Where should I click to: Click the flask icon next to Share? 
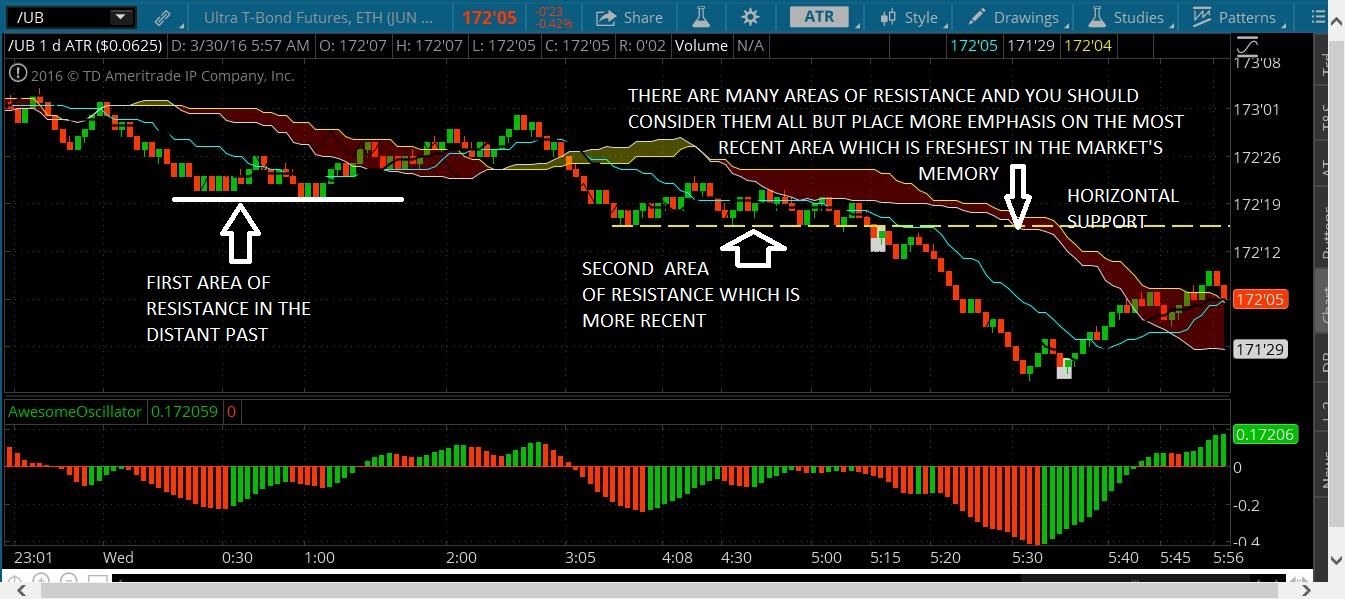pos(702,17)
